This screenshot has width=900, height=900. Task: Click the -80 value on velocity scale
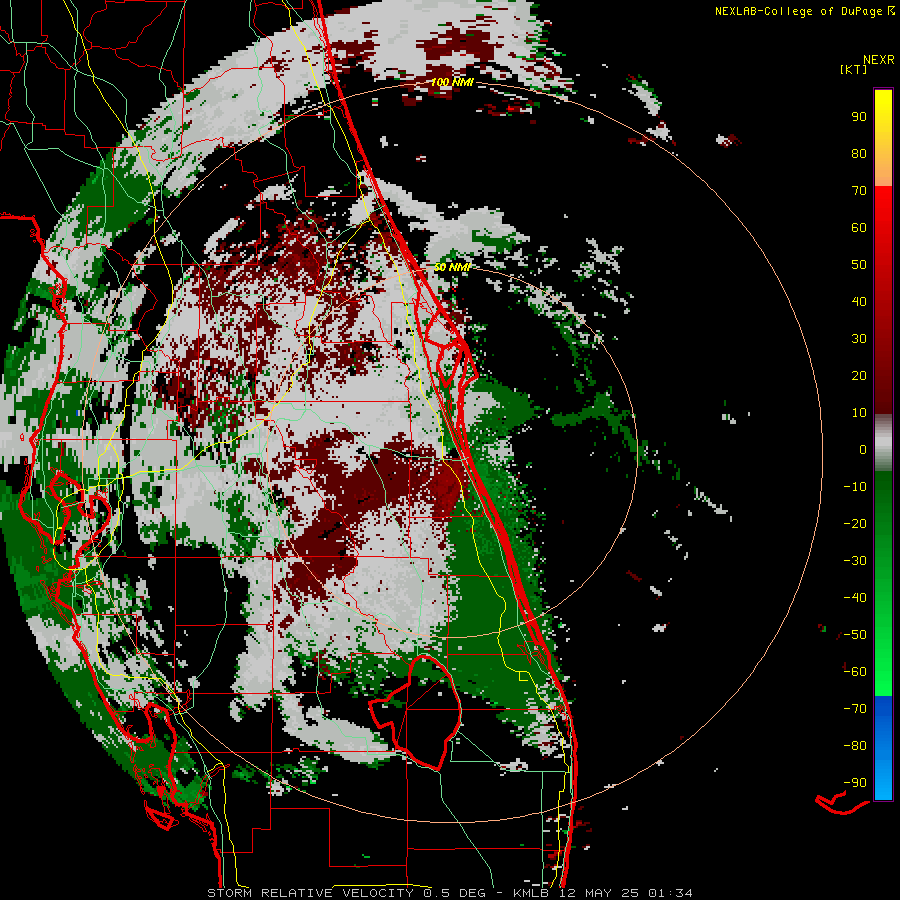855,746
